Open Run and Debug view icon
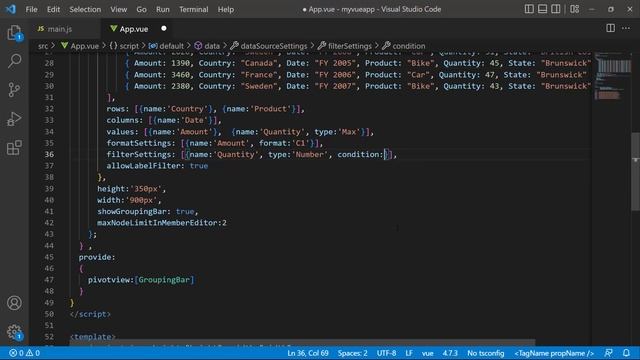Image resolution: width=640 pixels, height=360 pixels. (14, 119)
